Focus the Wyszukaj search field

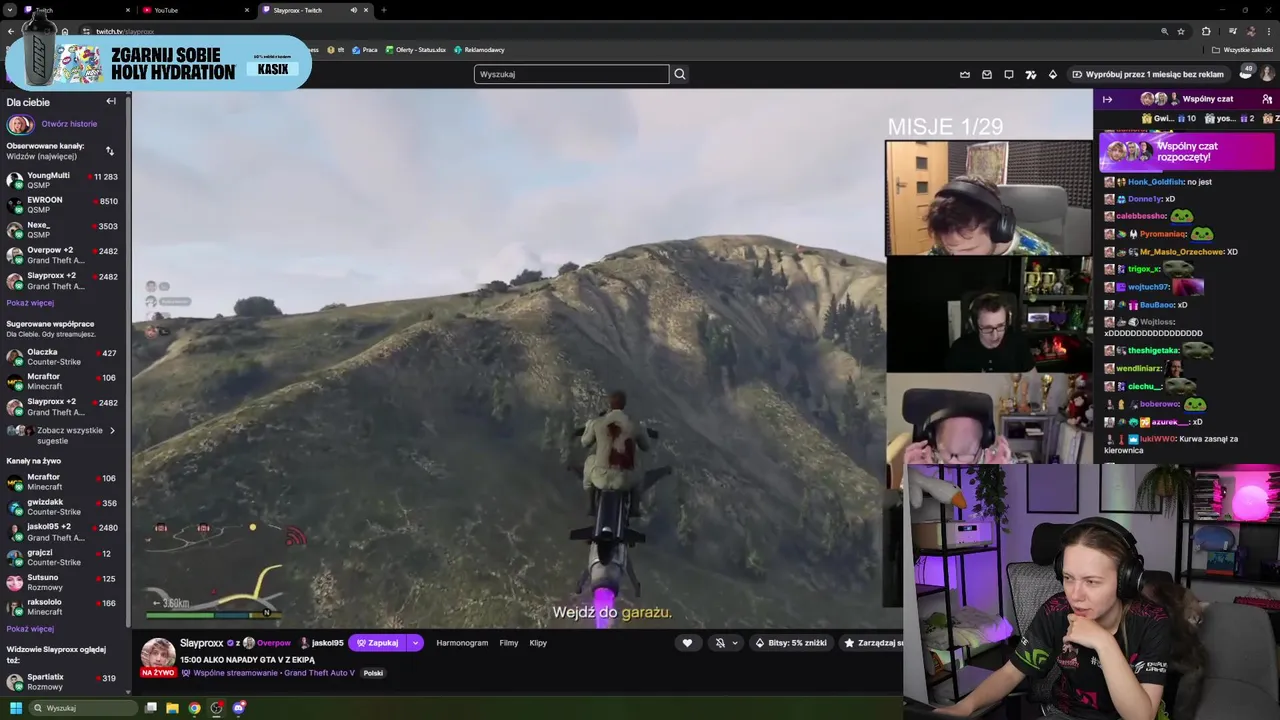tap(571, 74)
